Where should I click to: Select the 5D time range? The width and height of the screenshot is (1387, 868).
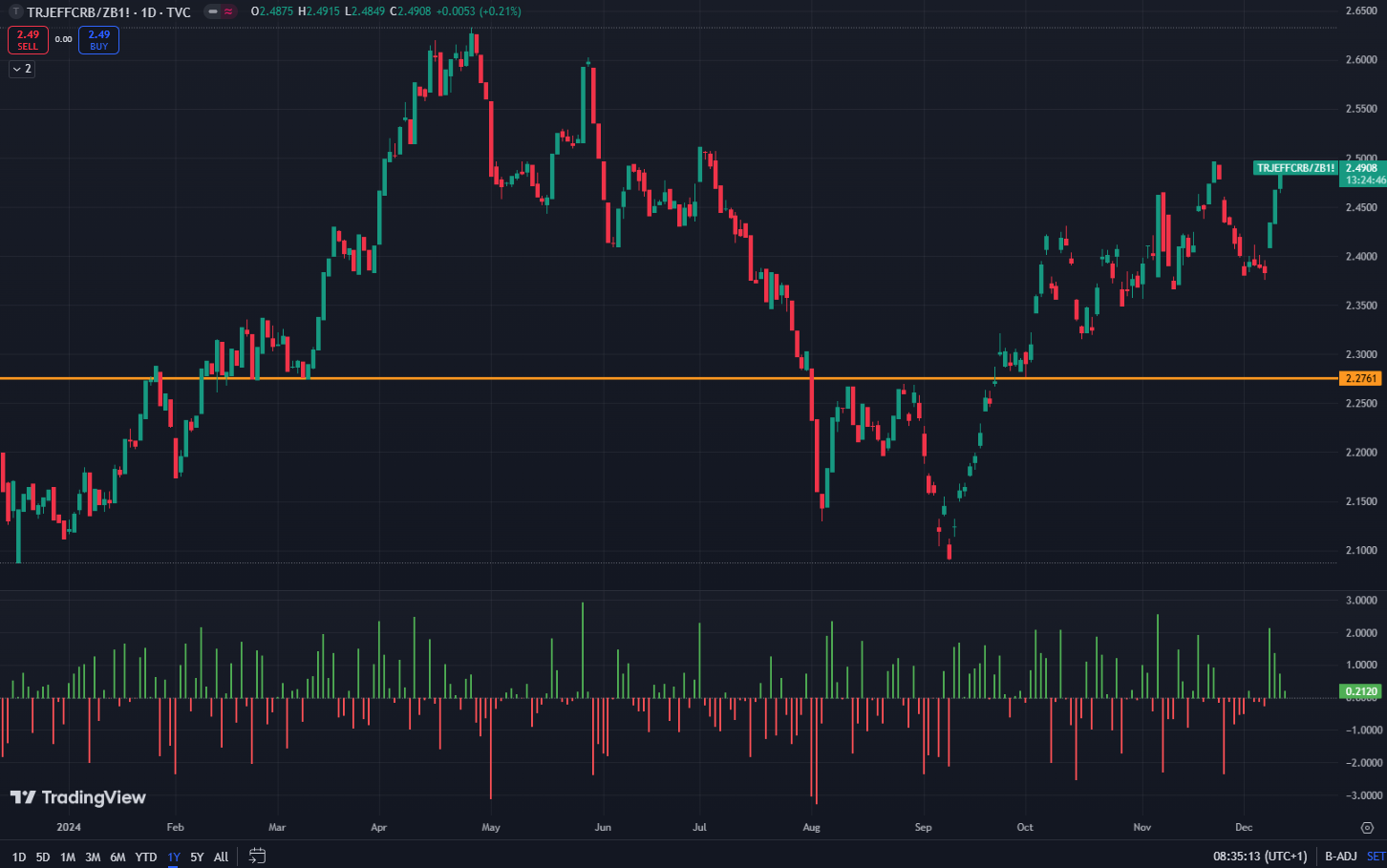click(43, 857)
